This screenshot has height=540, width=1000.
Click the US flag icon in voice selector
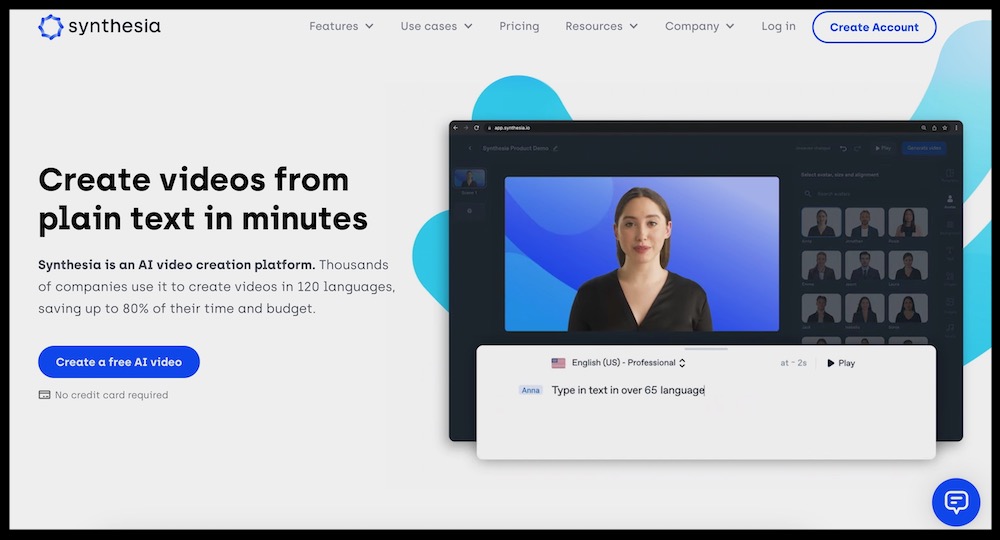558,363
